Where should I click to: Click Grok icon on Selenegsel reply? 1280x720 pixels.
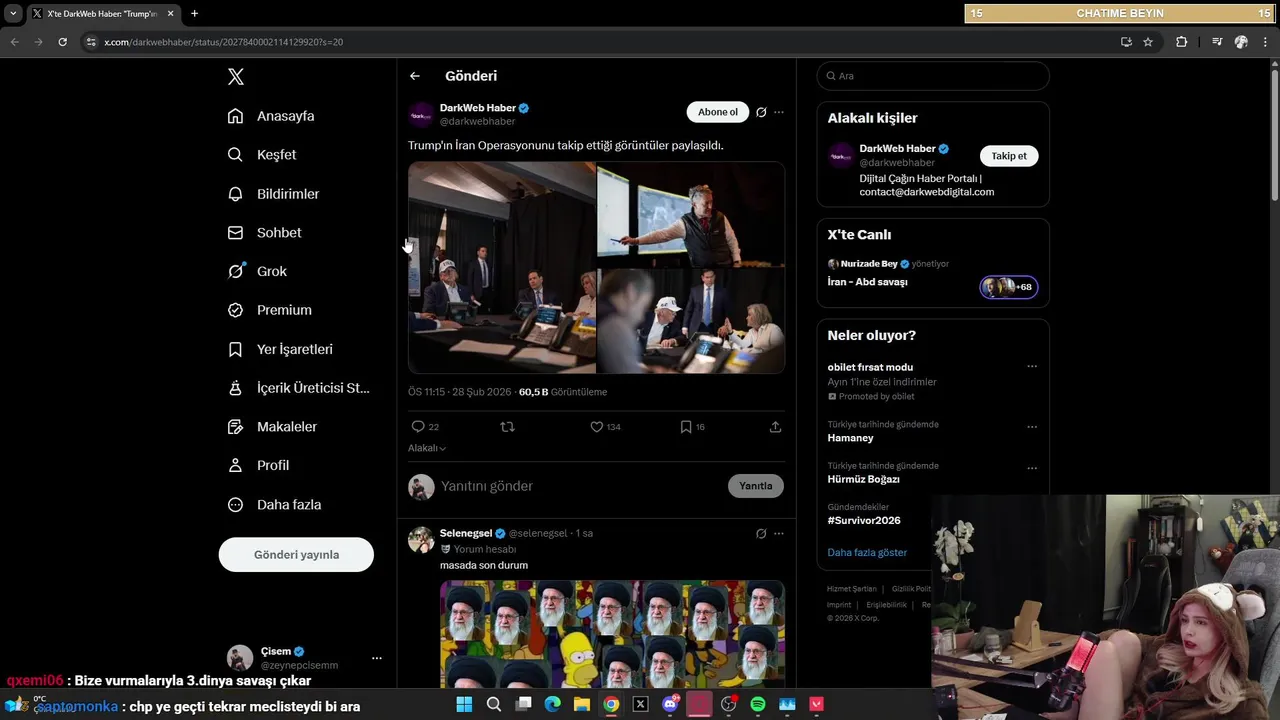coord(761,534)
